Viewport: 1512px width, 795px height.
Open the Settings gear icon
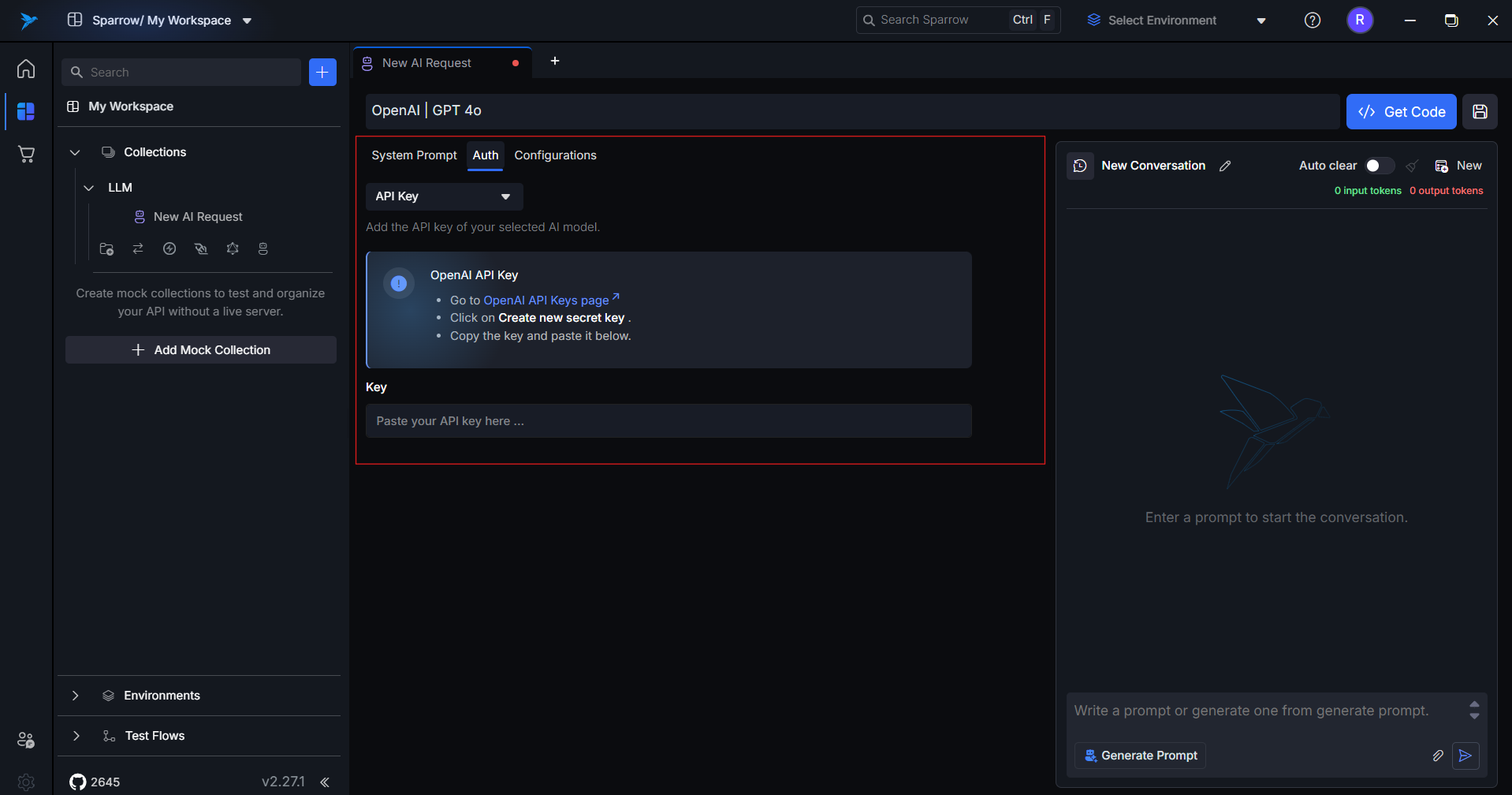point(26,782)
